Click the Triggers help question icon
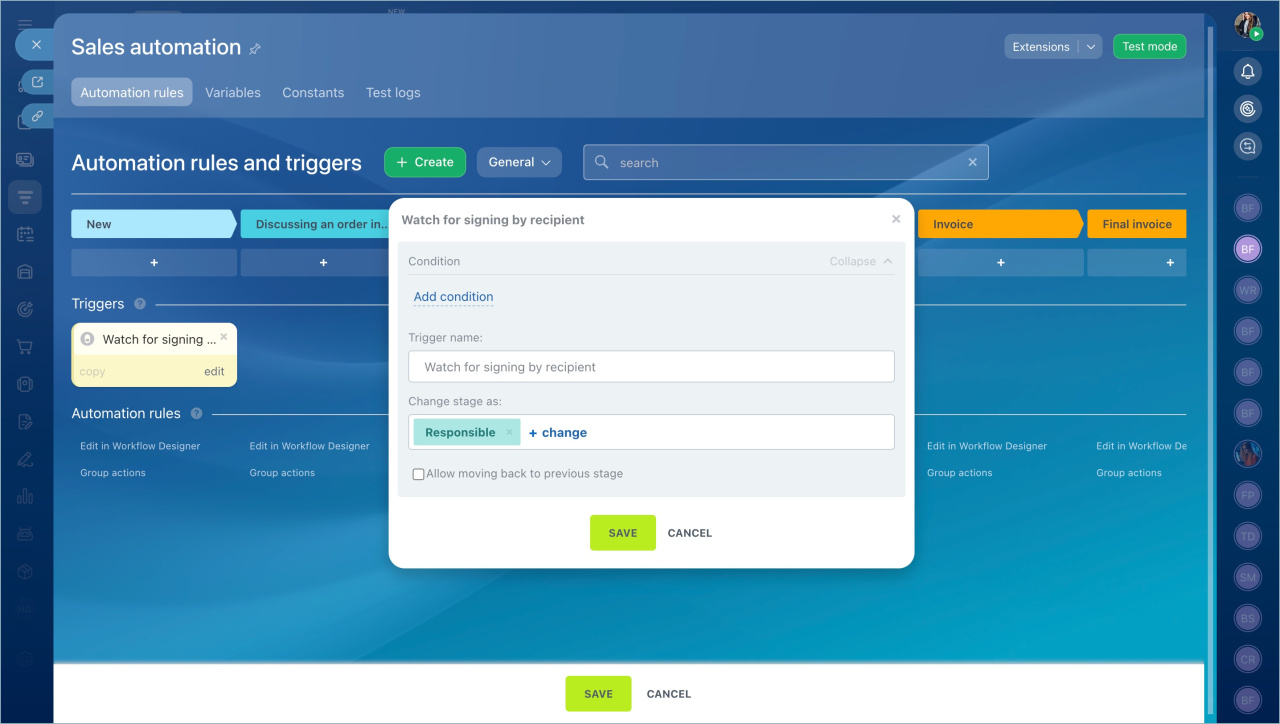This screenshot has height=724, width=1280. point(140,304)
